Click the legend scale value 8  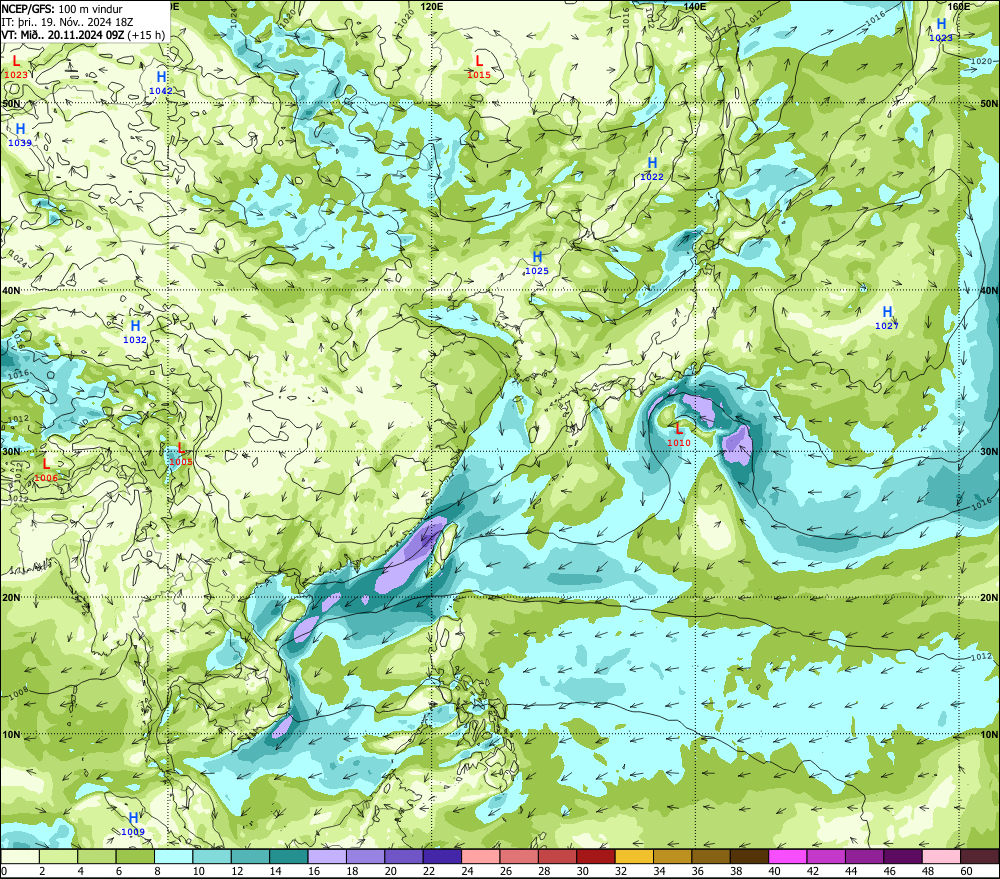(157, 871)
